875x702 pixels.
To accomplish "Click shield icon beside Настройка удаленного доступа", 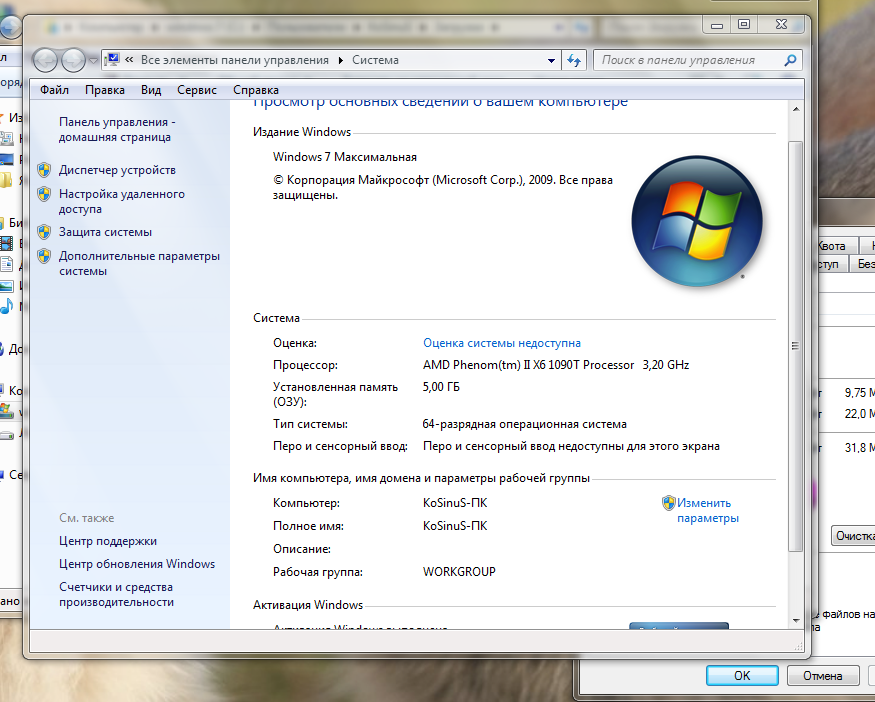I will click(44, 194).
